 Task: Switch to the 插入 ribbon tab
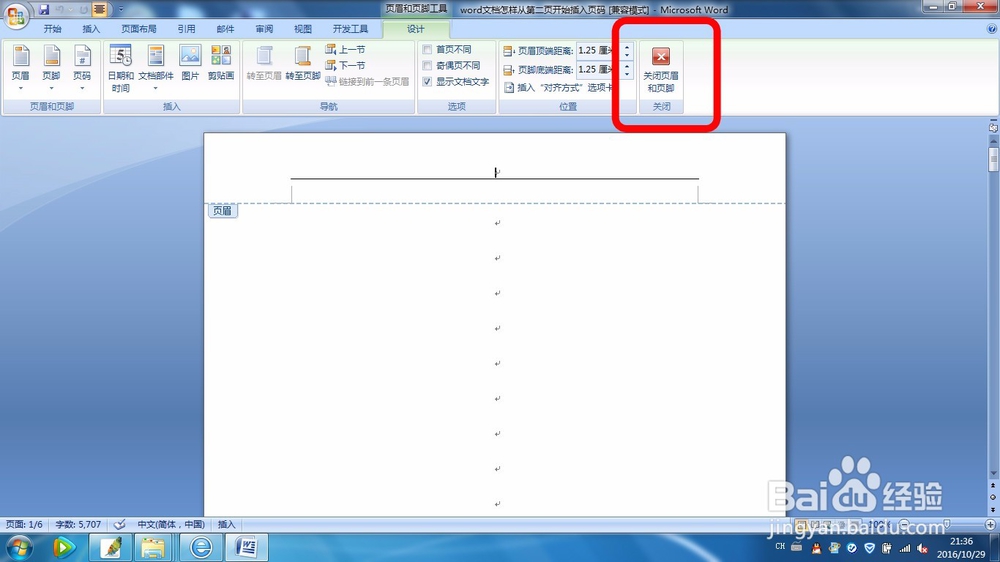91,29
